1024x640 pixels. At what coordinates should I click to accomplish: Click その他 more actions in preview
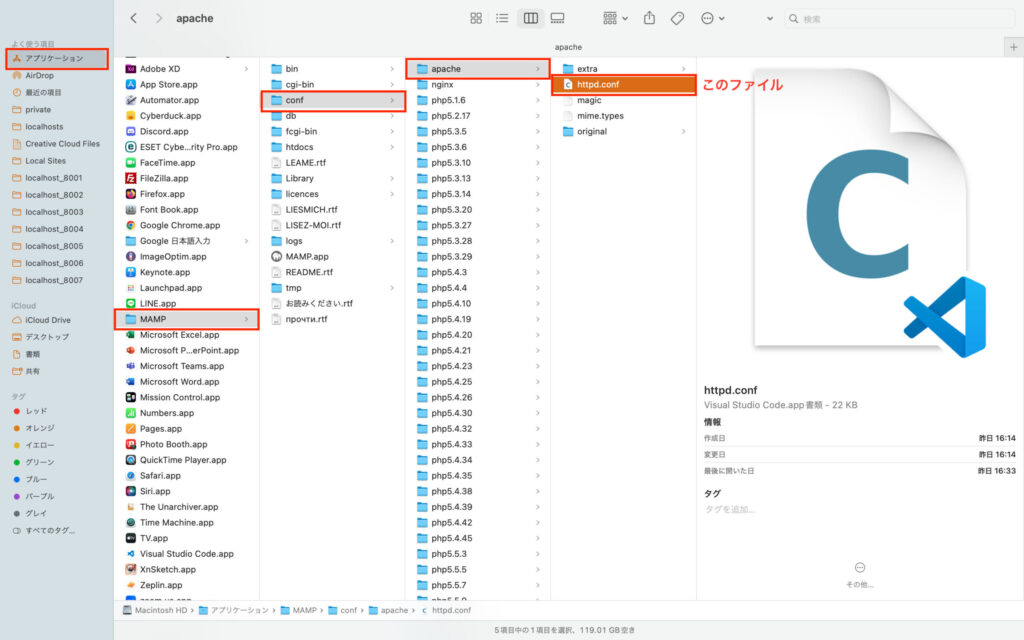point(859,574)
